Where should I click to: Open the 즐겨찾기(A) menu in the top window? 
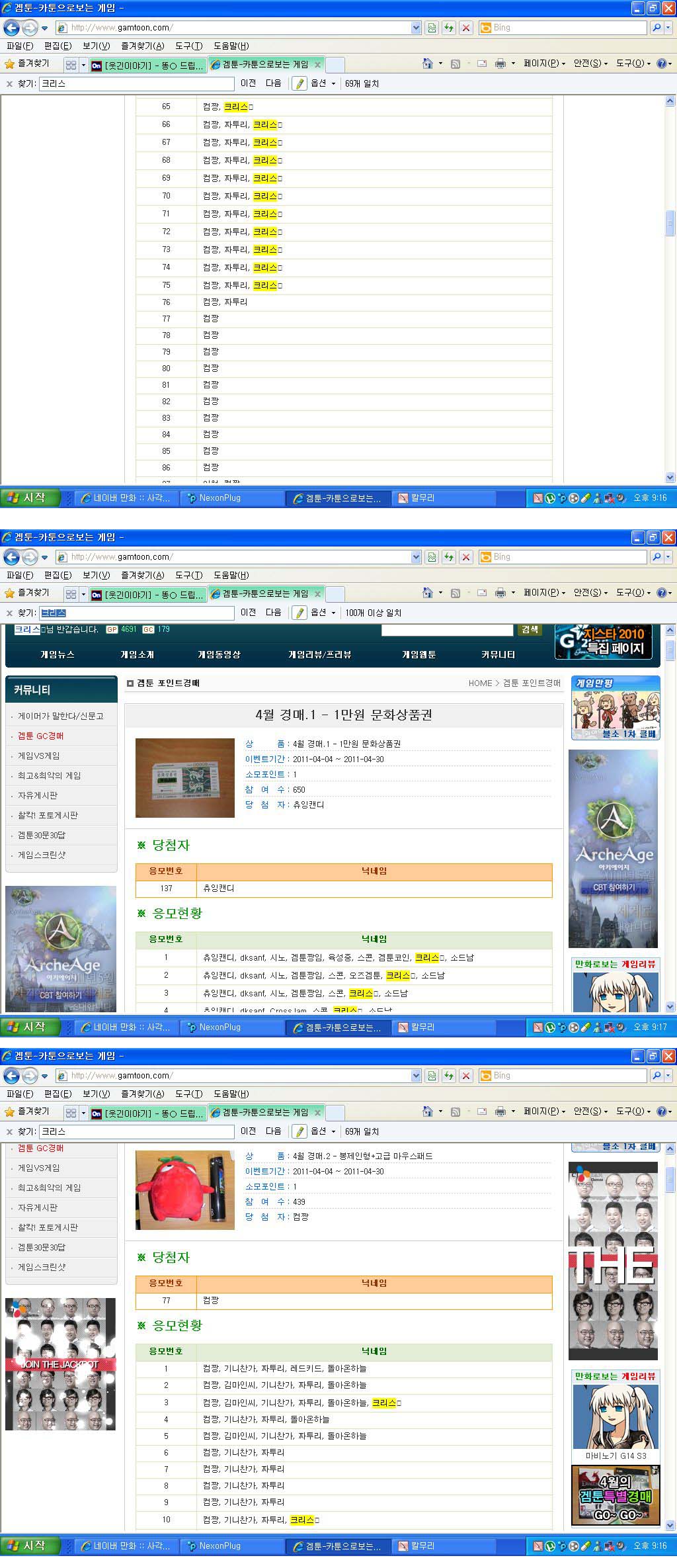(142, 46)
